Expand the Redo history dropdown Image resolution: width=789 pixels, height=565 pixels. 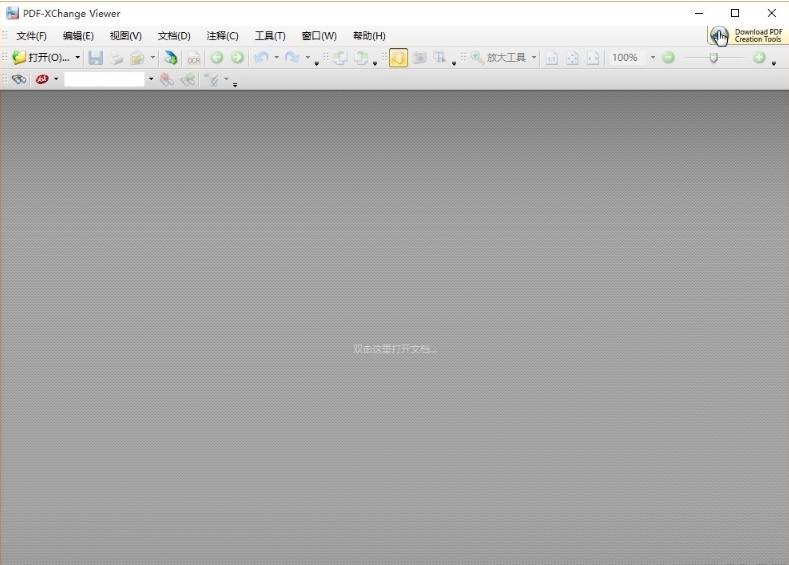click(307, 57)
